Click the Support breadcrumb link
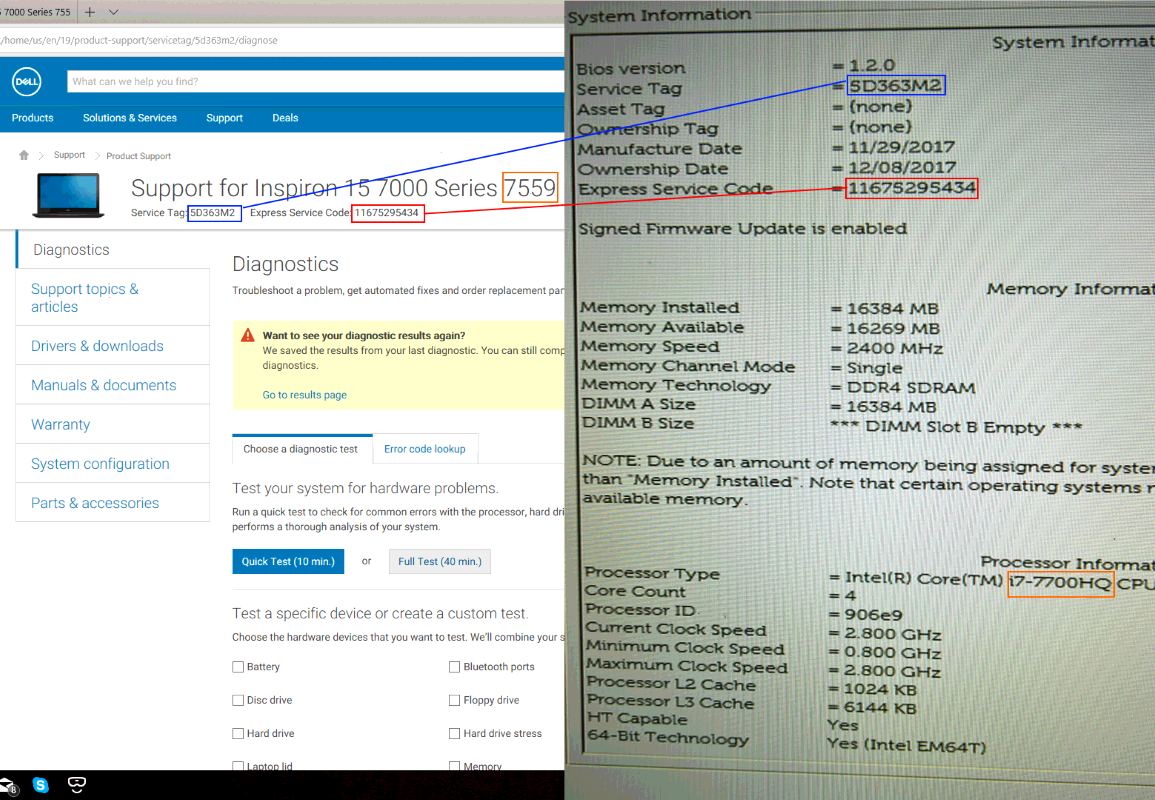 (69, 155)
